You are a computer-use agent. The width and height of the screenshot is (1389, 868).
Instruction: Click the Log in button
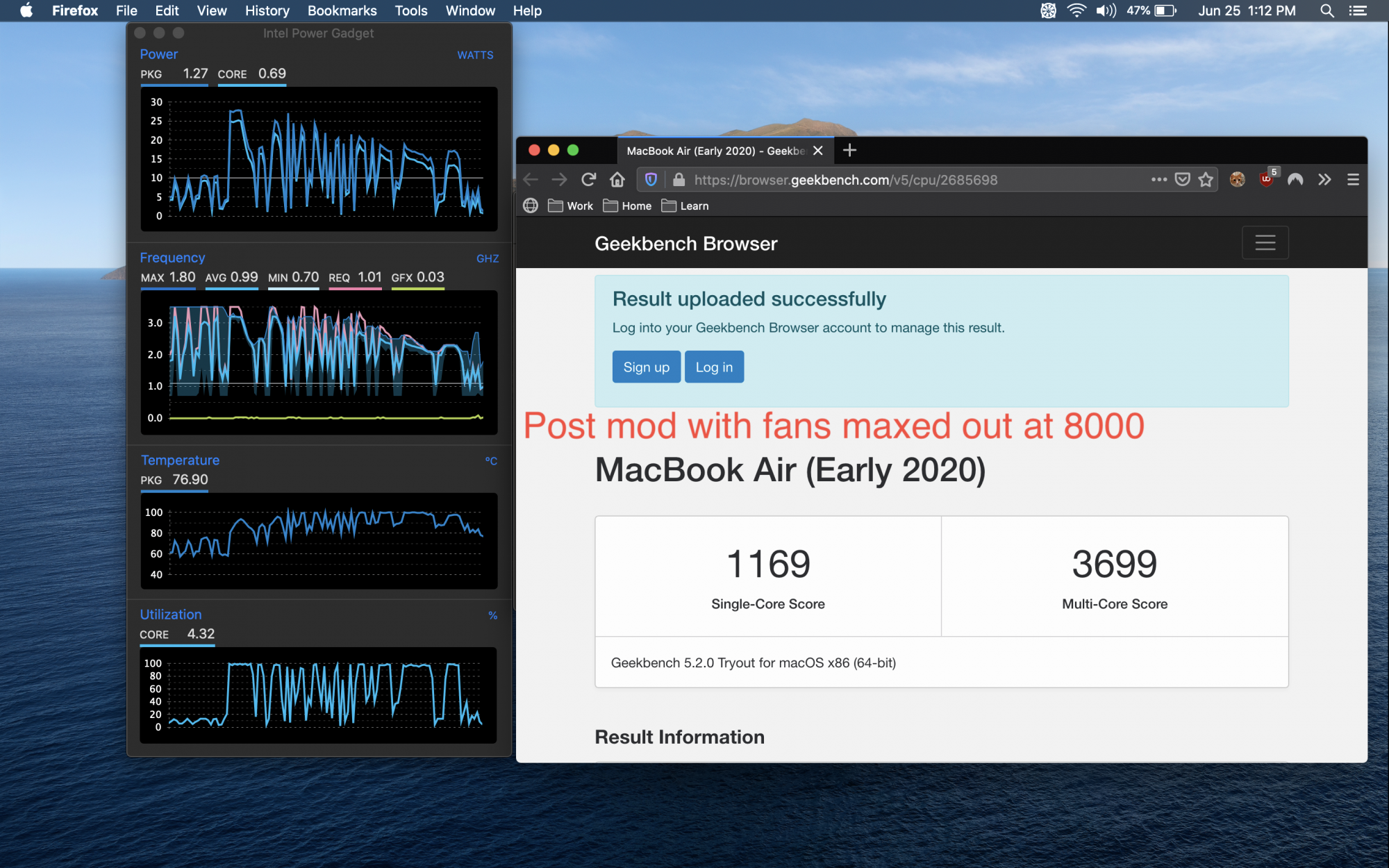click(x=714, y=367)
